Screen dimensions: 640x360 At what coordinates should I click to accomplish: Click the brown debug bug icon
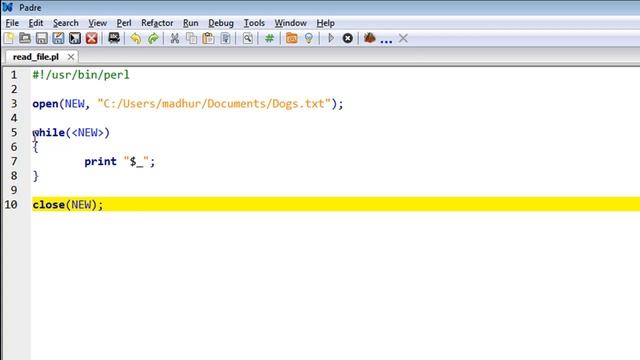click(370, 38)
